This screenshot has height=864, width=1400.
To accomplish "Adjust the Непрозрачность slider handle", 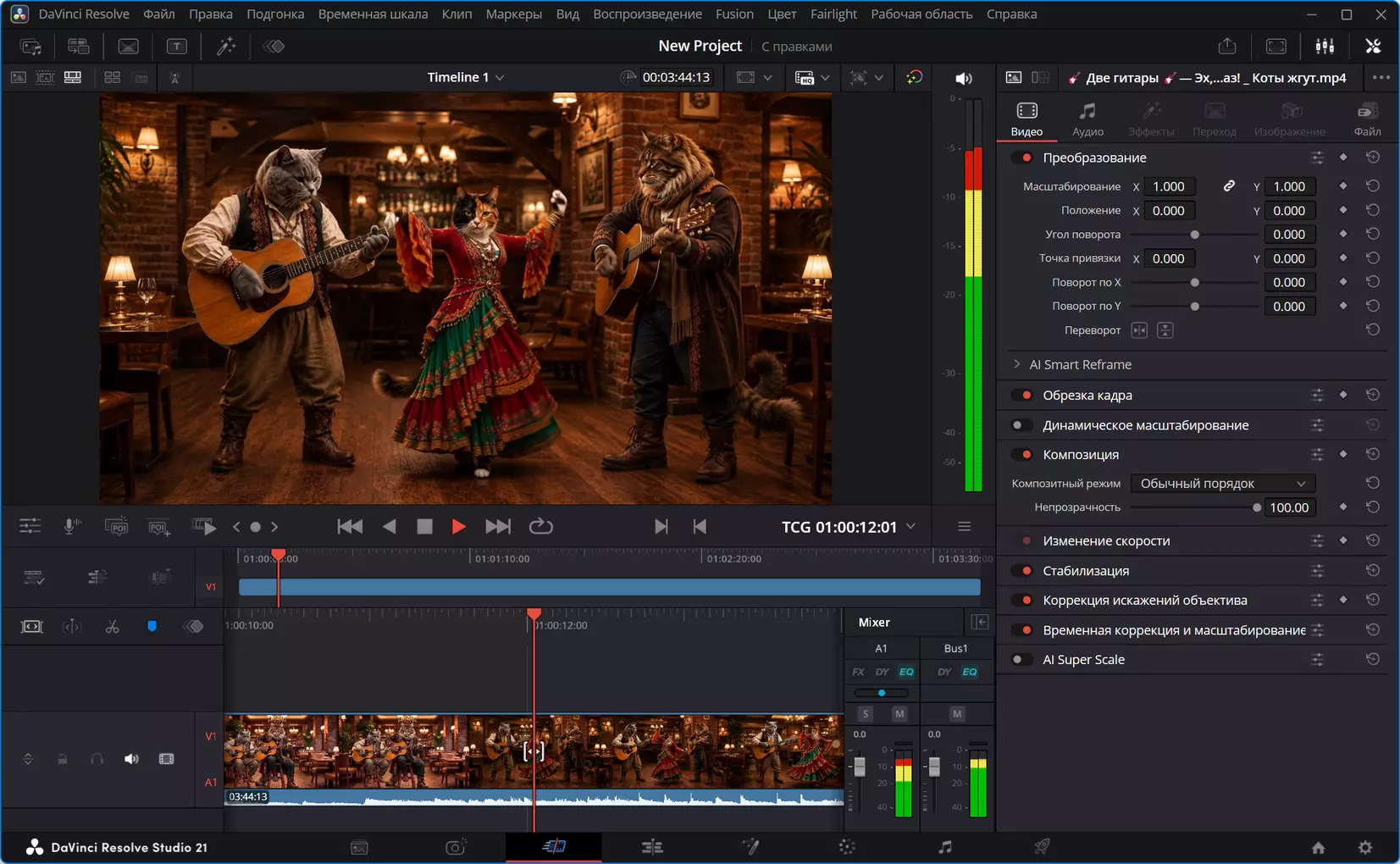I will click(x=1257, y=507).
